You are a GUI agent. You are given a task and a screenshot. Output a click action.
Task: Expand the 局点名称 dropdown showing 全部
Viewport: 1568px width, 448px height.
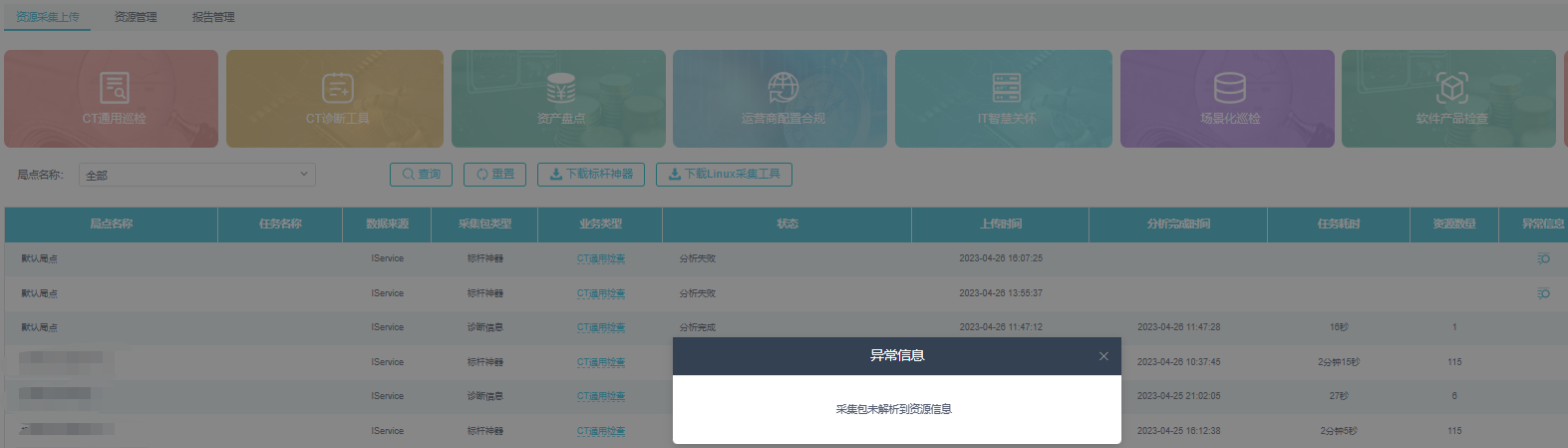tap(197, 175)
